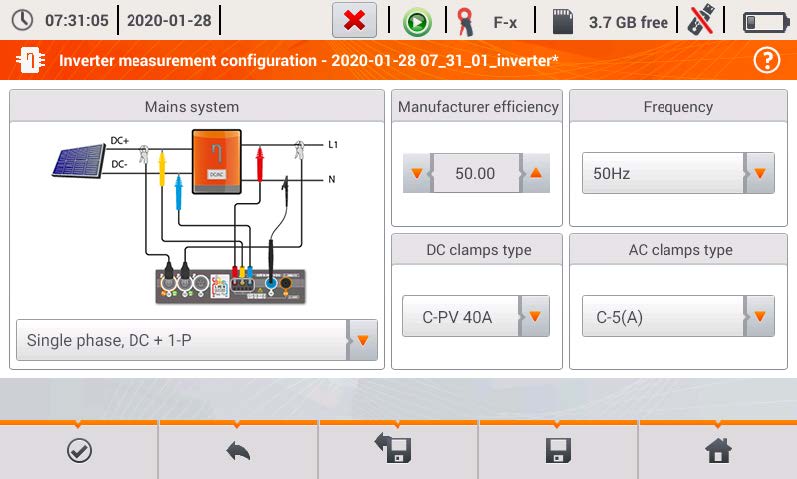Save configuration with the floppy disk icon
797x479 pixels.
(x=558, y=451)
